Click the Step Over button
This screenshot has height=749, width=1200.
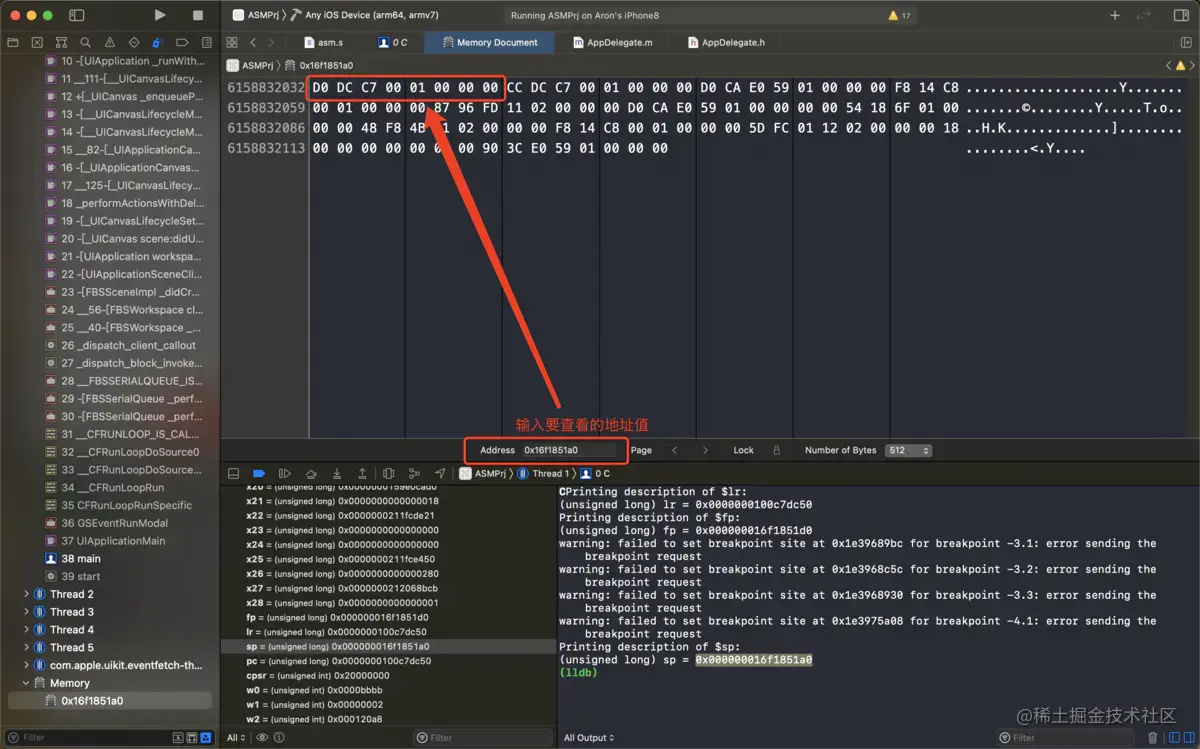coord(311,473)
